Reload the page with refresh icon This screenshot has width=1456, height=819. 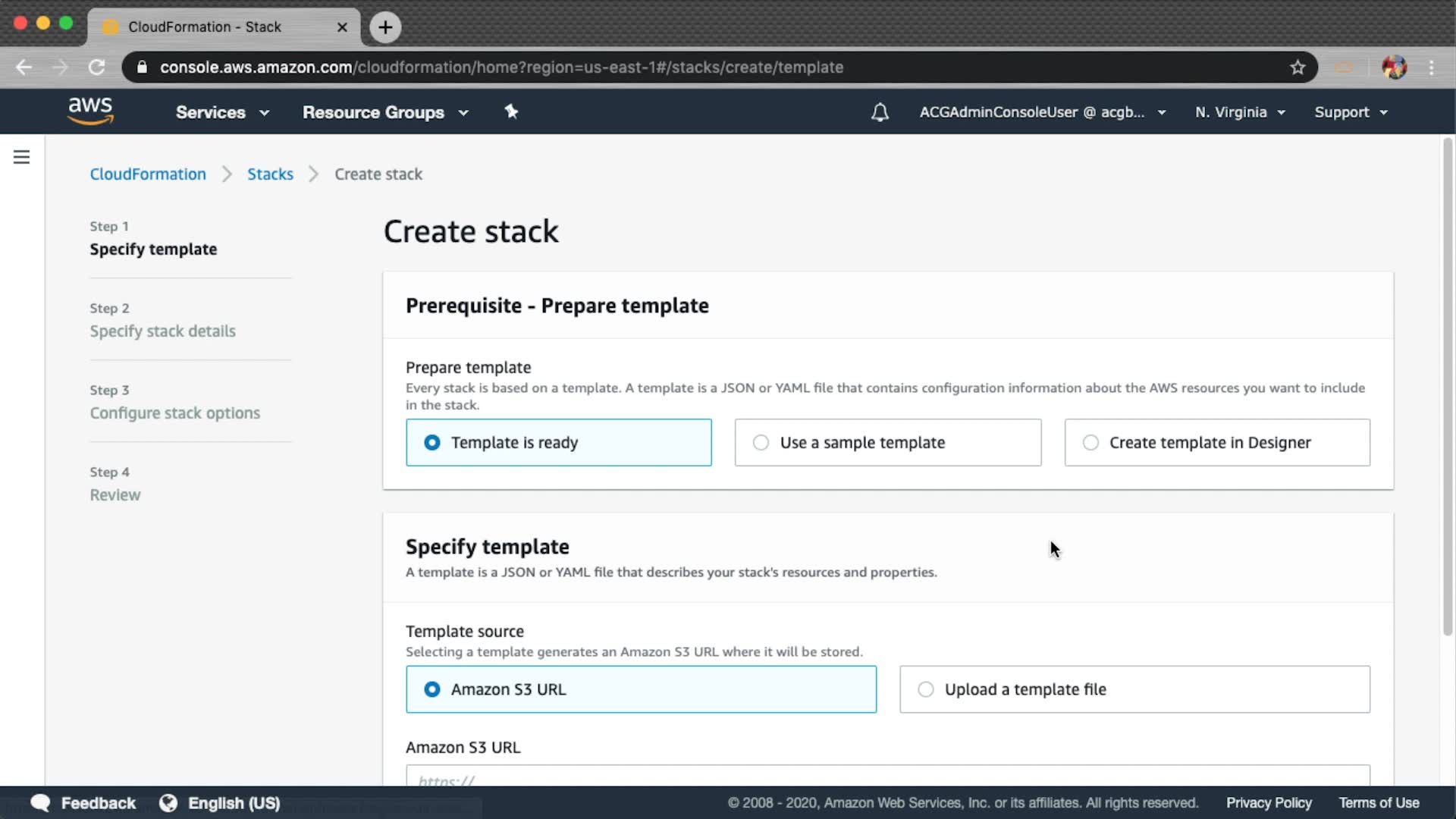(96, 67)
